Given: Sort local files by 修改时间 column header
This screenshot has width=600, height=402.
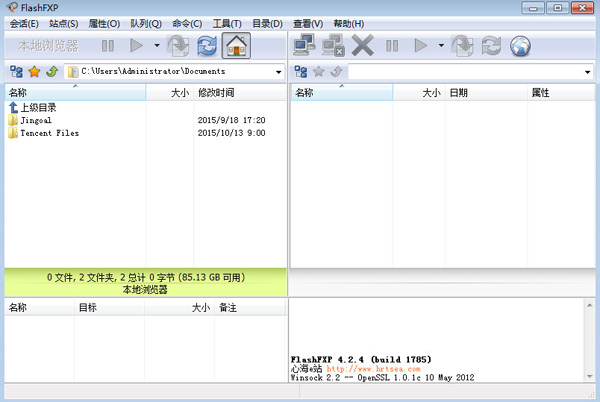Looking at the screenshot, I should click(x=216, y=93).
